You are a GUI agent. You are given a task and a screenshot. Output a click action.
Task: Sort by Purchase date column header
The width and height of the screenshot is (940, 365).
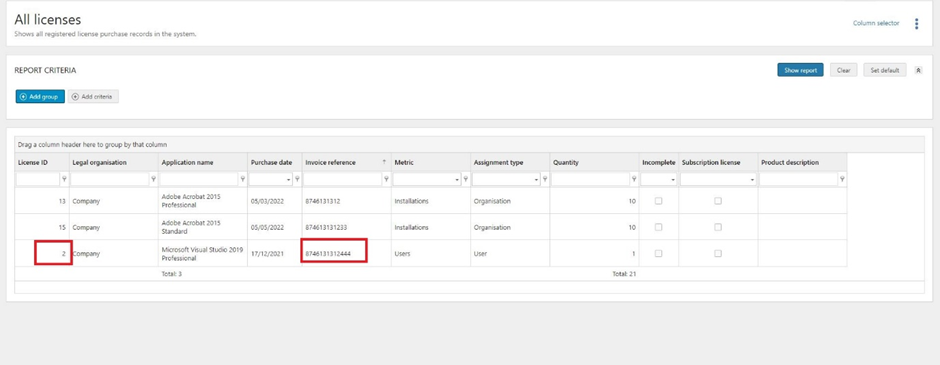pyautogui.click(x=275, y=162)
